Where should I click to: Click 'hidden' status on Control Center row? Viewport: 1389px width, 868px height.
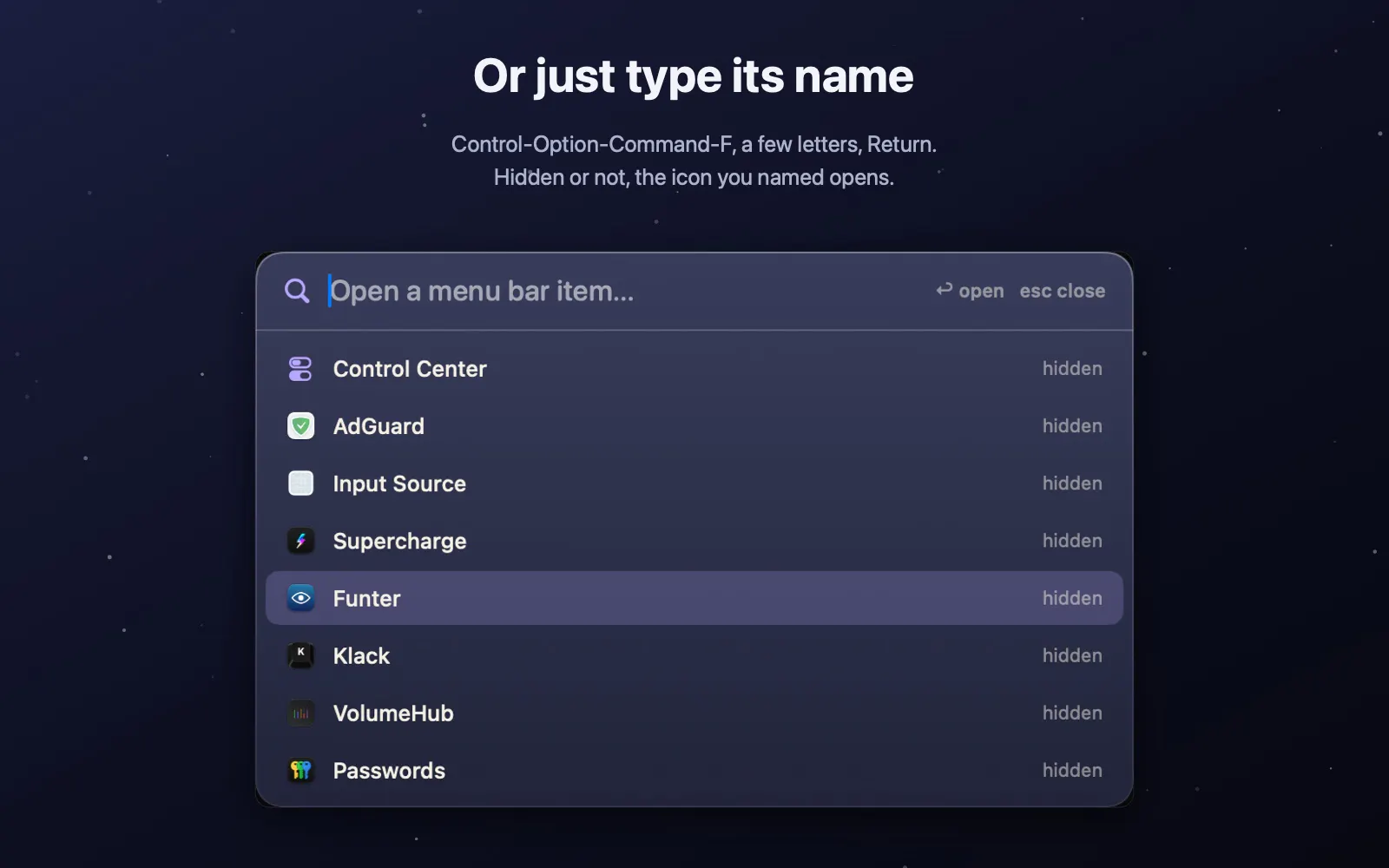(1072, 368)
